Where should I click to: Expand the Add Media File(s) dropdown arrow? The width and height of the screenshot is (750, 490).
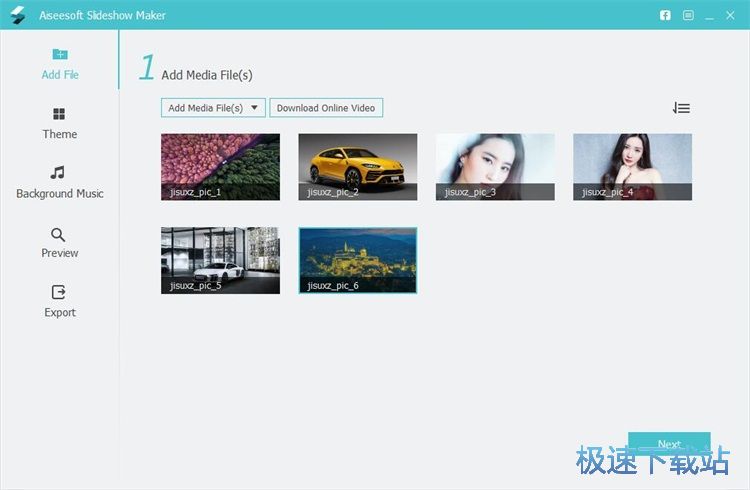255,108
